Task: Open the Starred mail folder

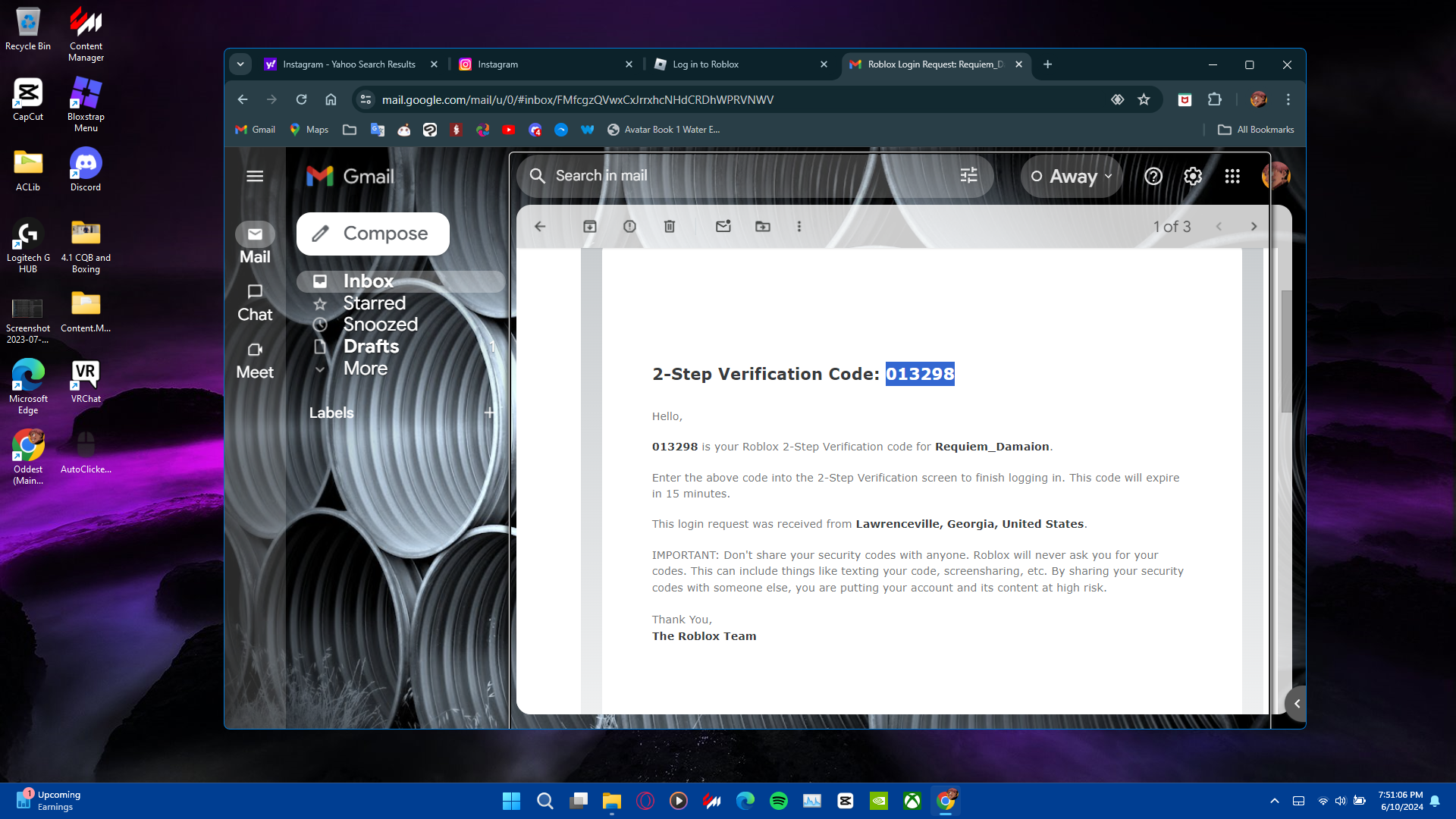Action: (374, 303)
